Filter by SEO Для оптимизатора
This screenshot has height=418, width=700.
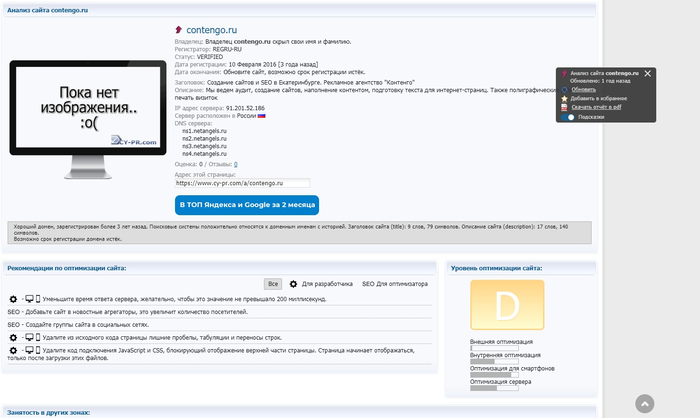394,284
